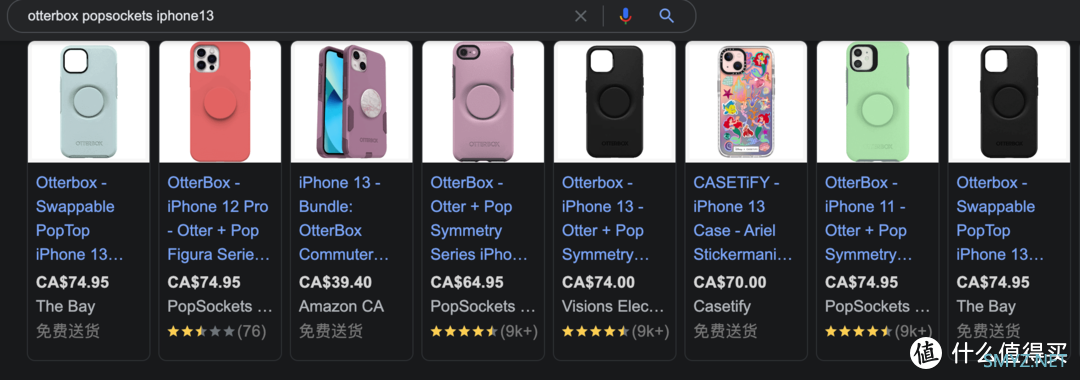The height and width of the screenshot is (380, 1080).
Task: Open the colorful CASETiFY Ariel case image
Action: tap(747, 102)
